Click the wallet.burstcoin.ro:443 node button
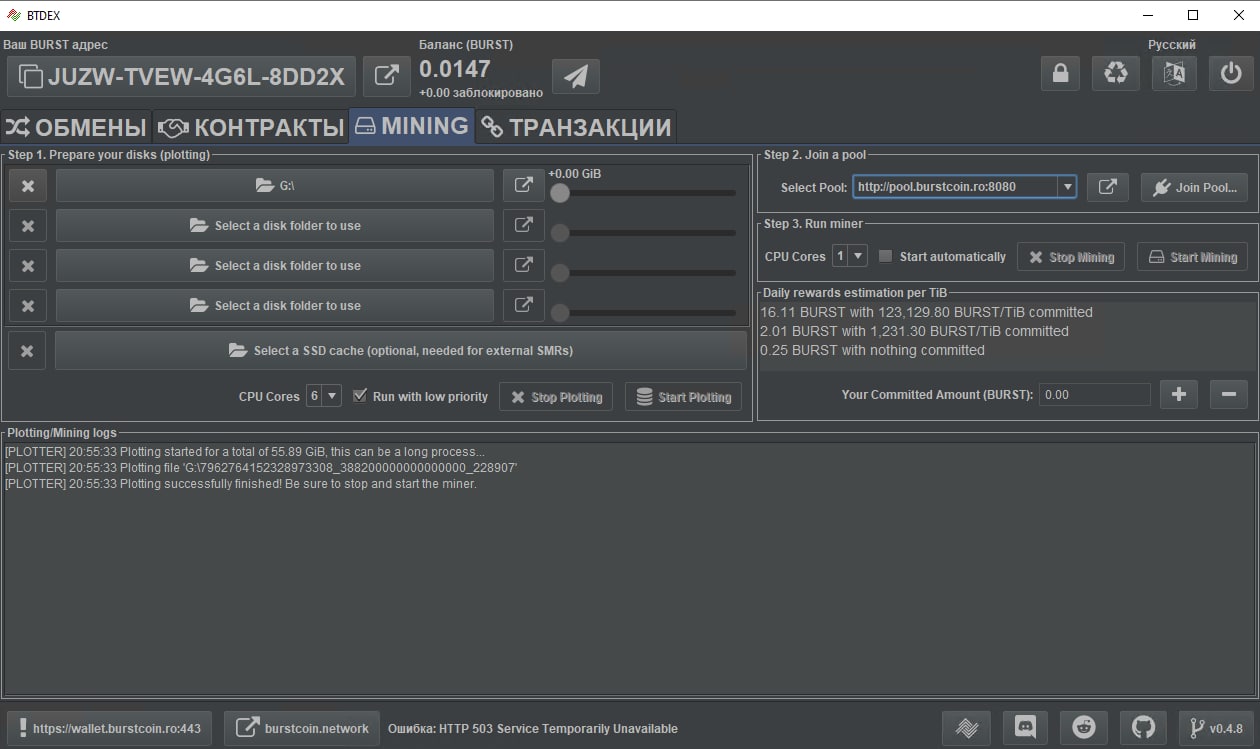The height and width of the screenshot is (749, 1260). click(109, 728)
